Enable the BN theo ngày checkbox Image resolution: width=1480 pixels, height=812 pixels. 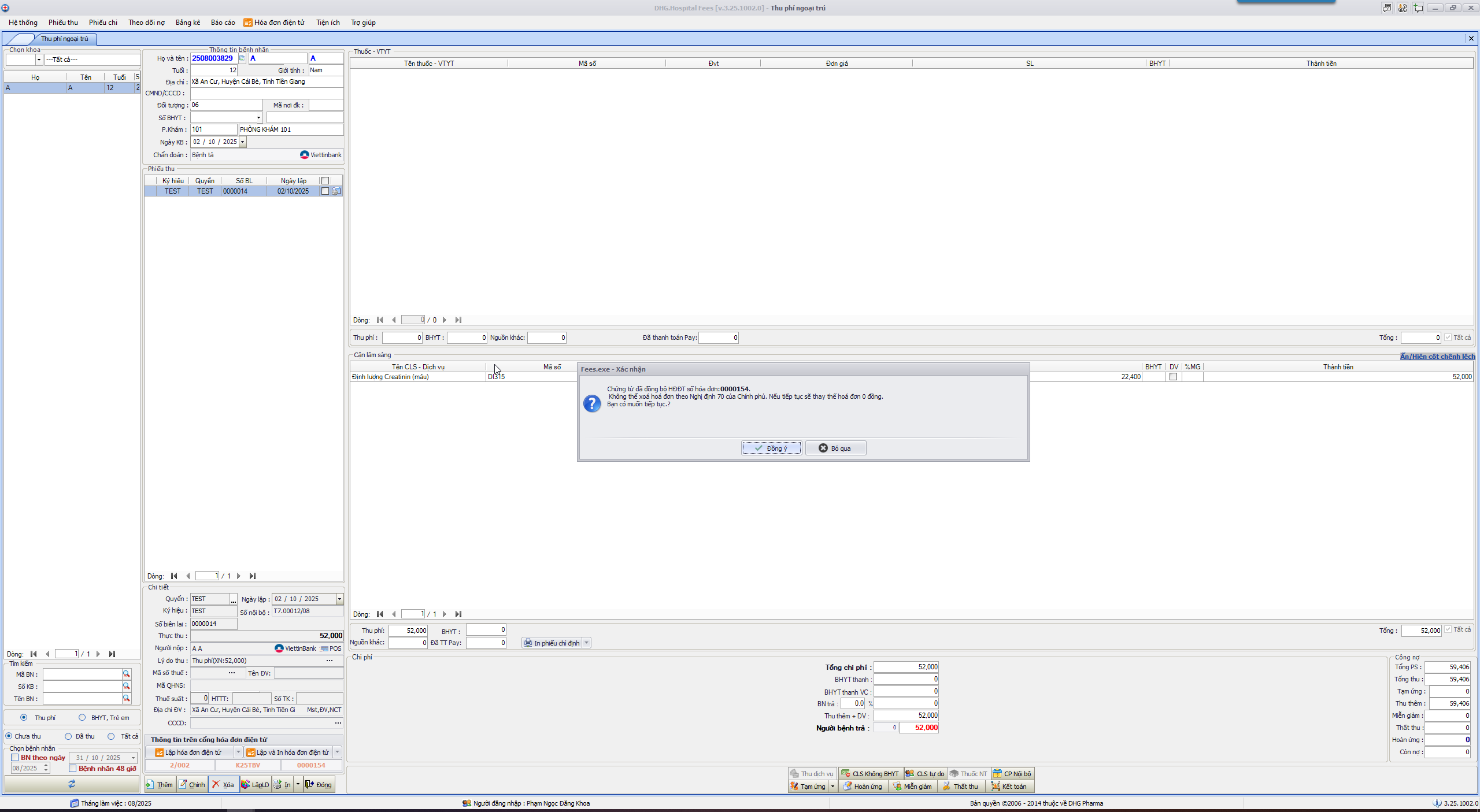(15, 757)
